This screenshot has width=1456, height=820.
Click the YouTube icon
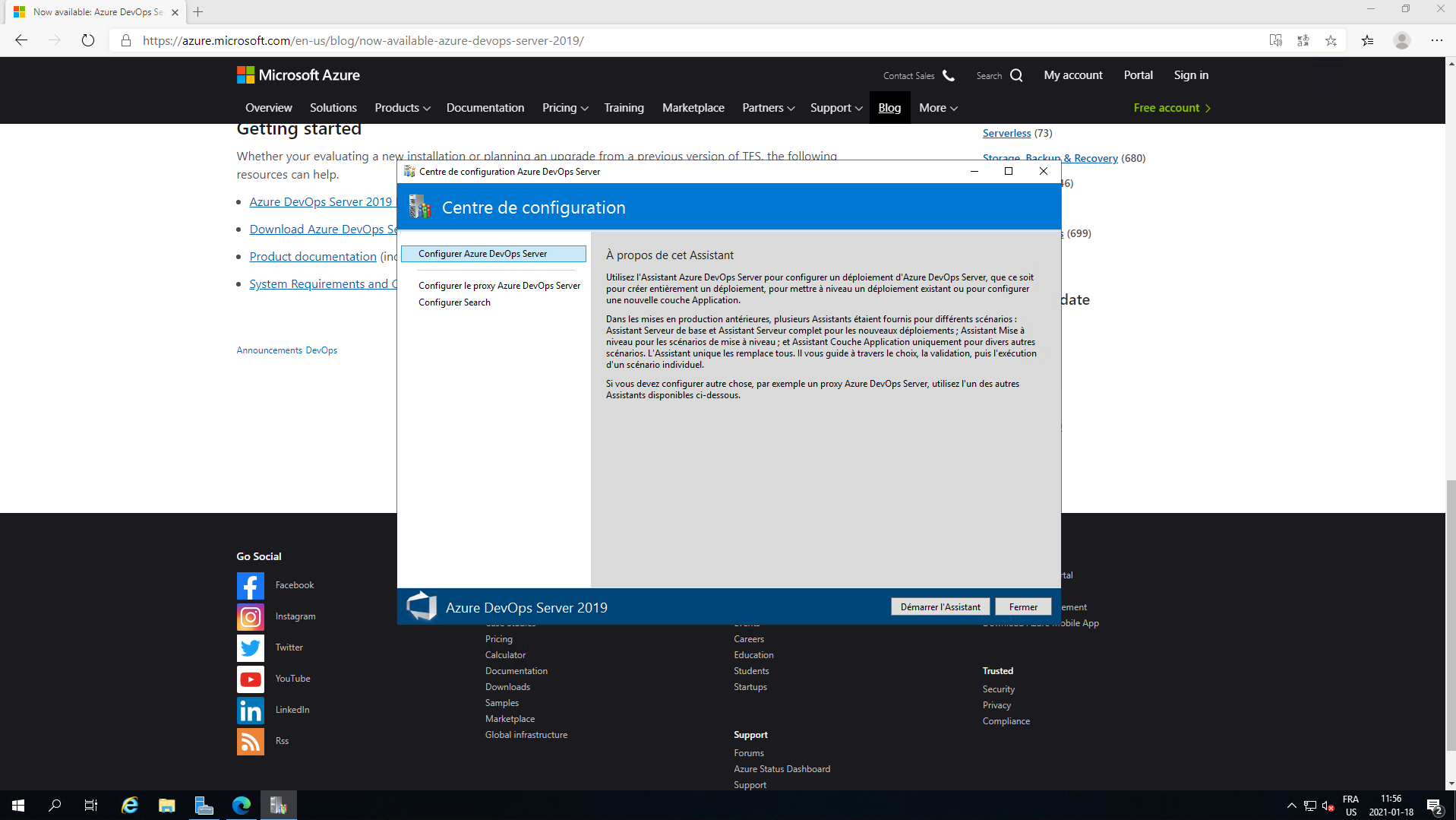click(250, 679)
